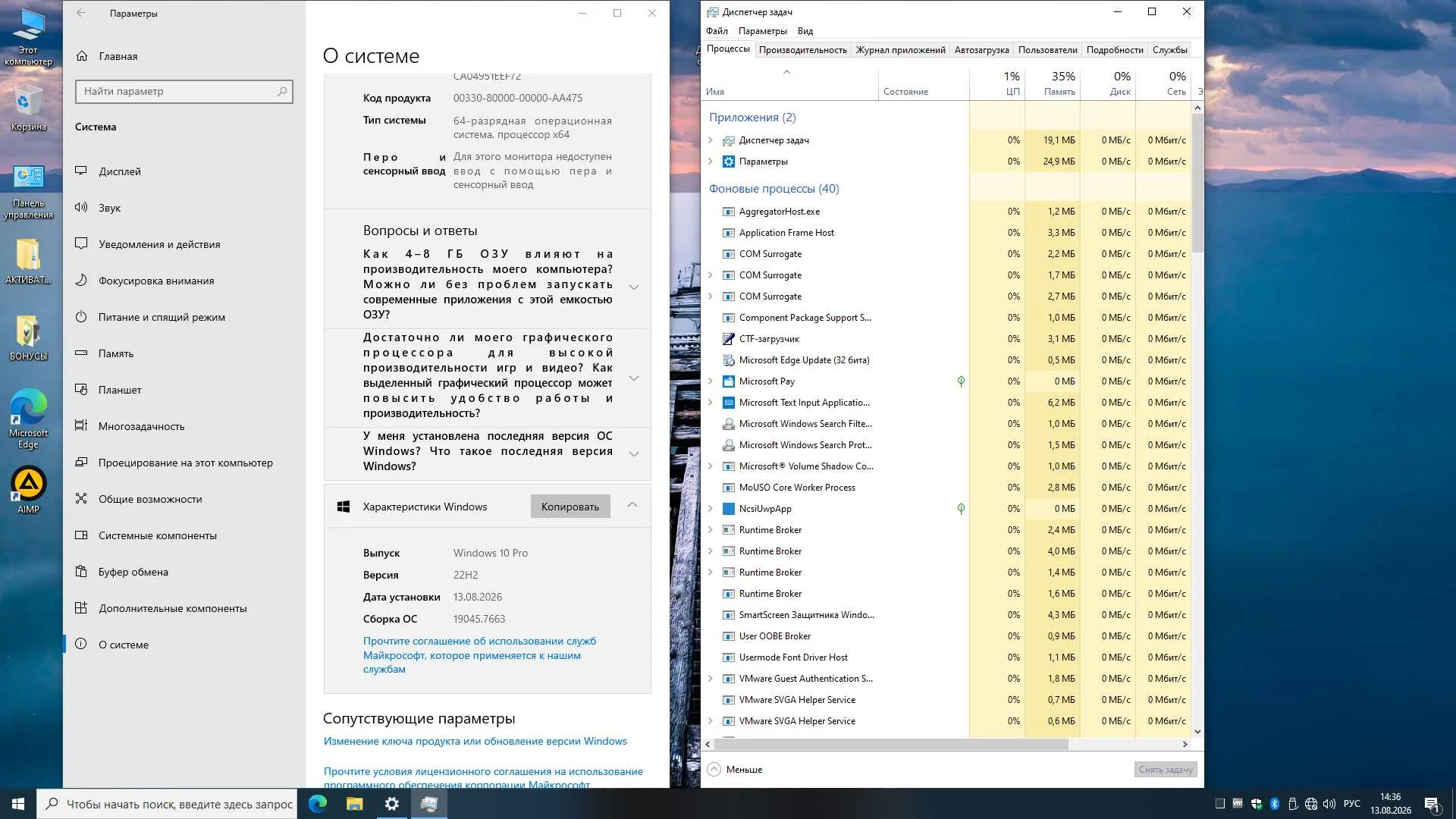This screenshot has height=819, width=1456.
Task: Expand Microsoft Text Input Application row
Action: (711, 403)
